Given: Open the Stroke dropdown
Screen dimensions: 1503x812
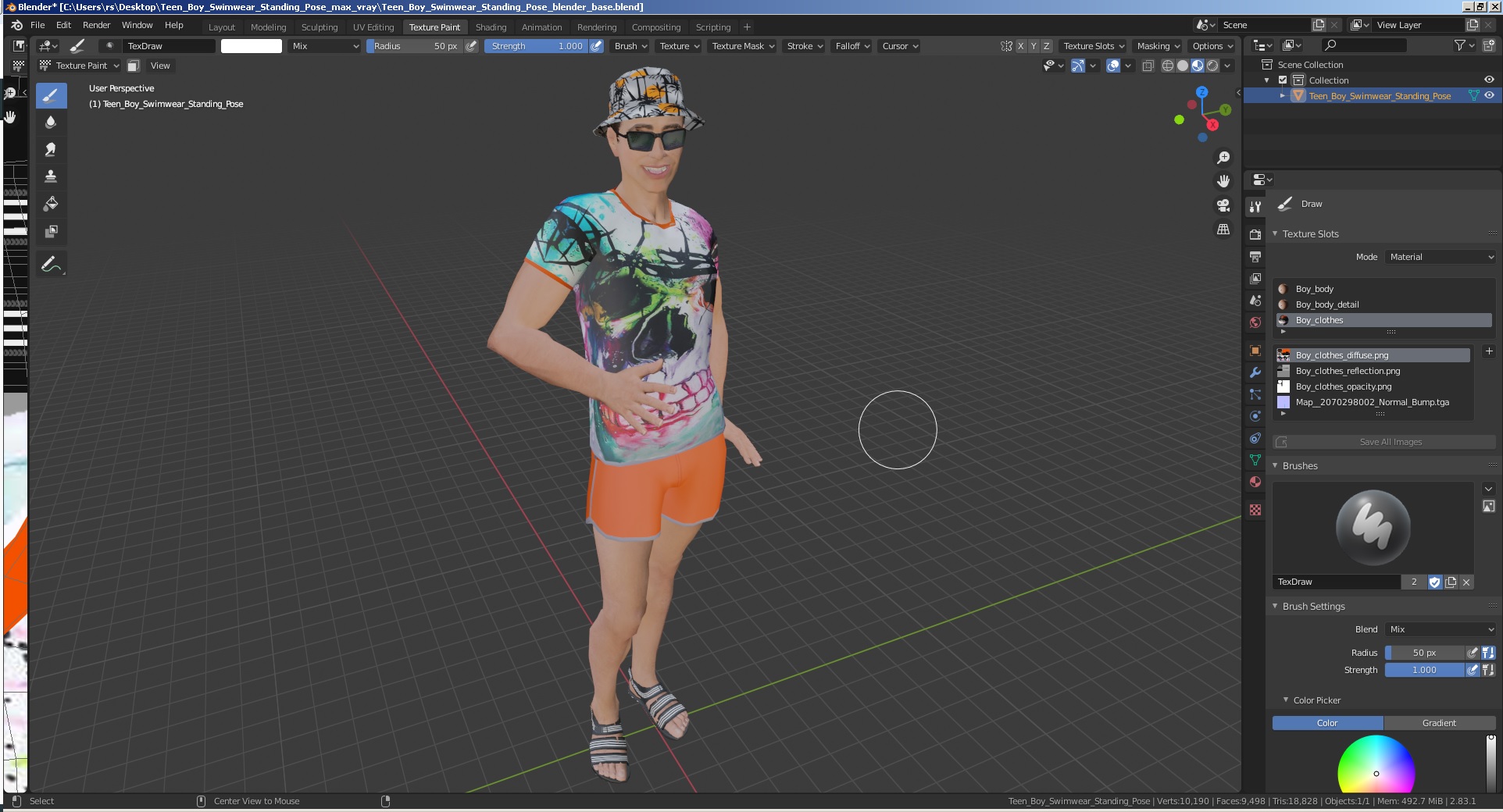Looking at the screenshot, I should click(805, 46).
